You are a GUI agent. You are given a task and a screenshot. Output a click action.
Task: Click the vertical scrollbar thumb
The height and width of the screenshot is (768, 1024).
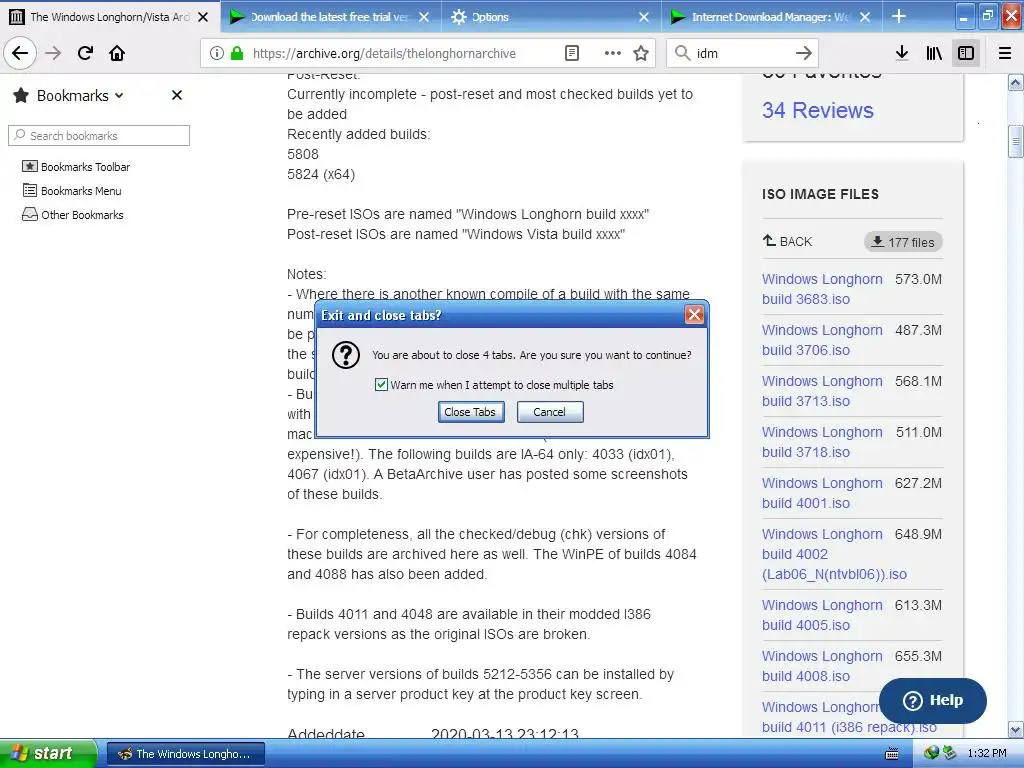tap(1015, 142)
